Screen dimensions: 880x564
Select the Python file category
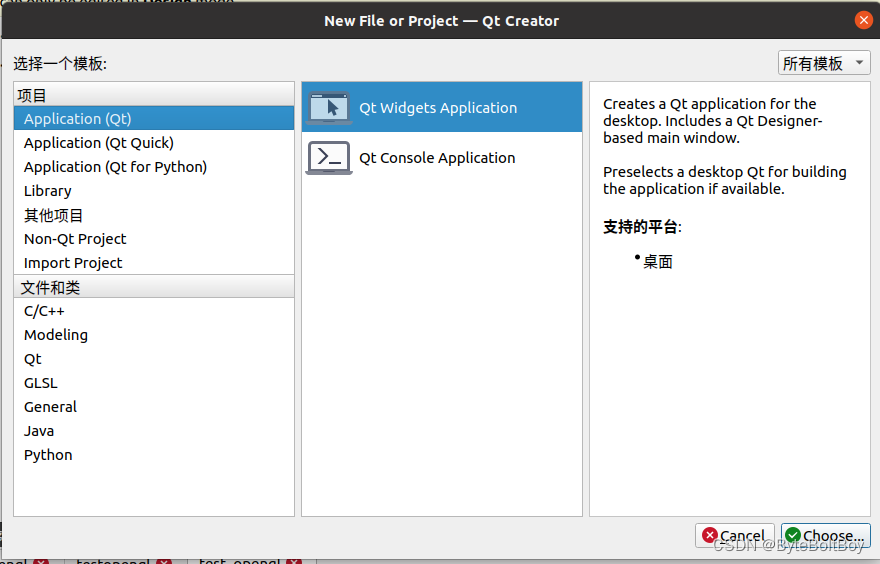click(154, 455)
